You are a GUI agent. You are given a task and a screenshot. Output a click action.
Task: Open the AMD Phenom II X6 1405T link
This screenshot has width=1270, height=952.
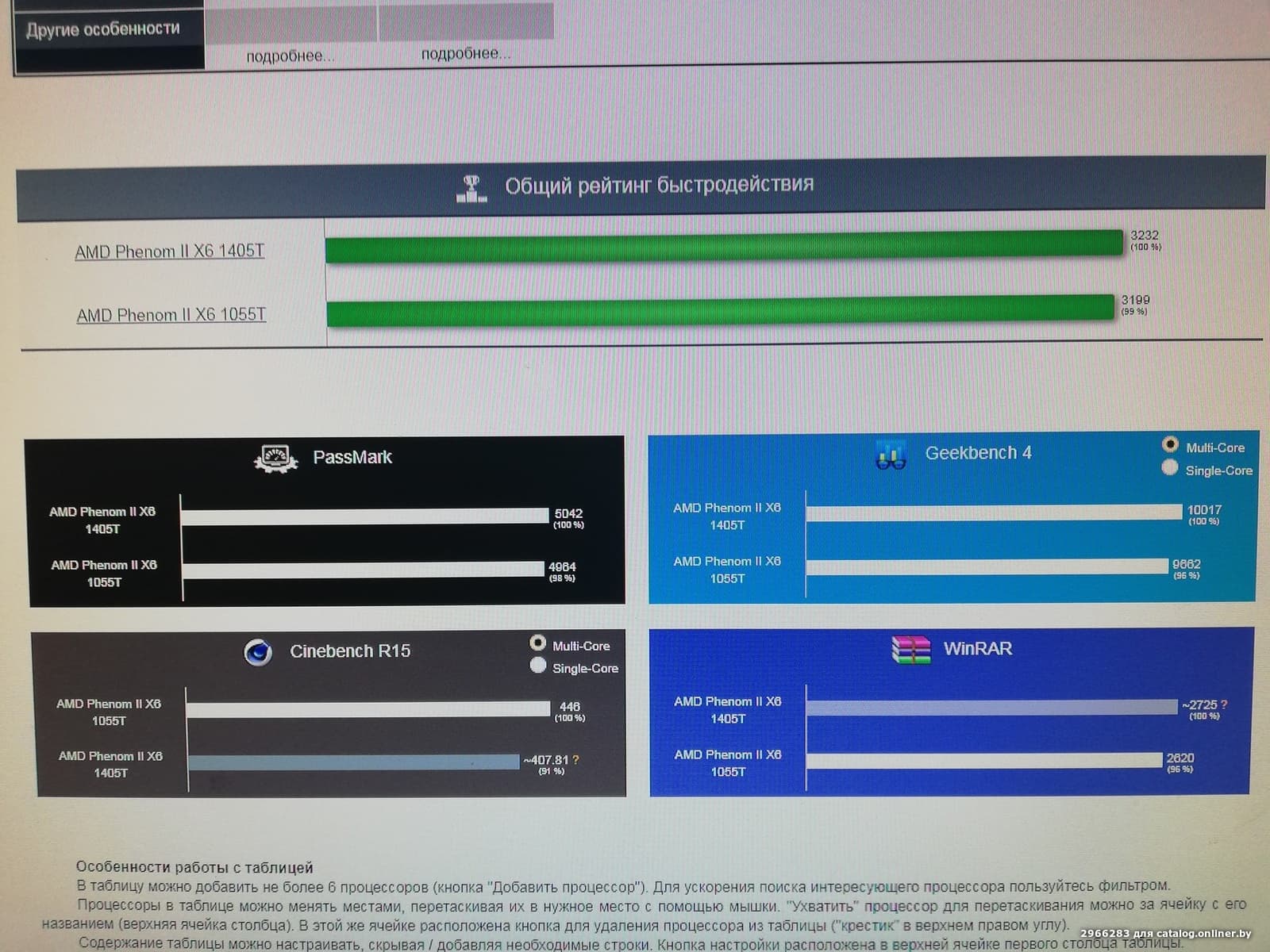point(170,251)
